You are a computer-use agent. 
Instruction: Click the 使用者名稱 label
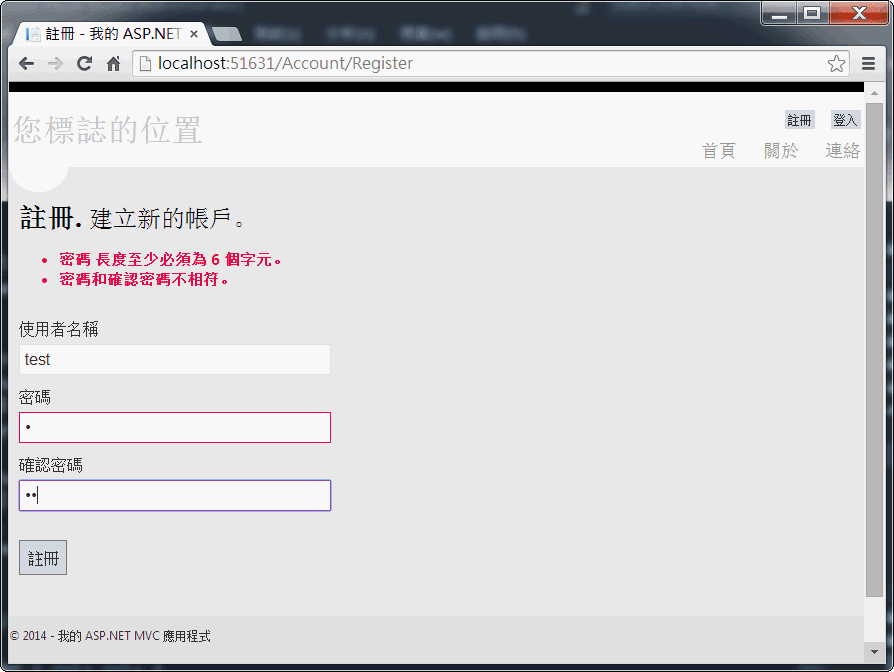59,329
